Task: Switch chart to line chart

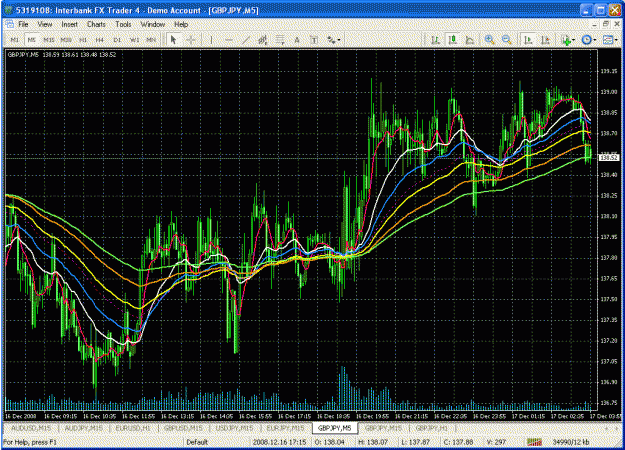Action: click(470, 40)
